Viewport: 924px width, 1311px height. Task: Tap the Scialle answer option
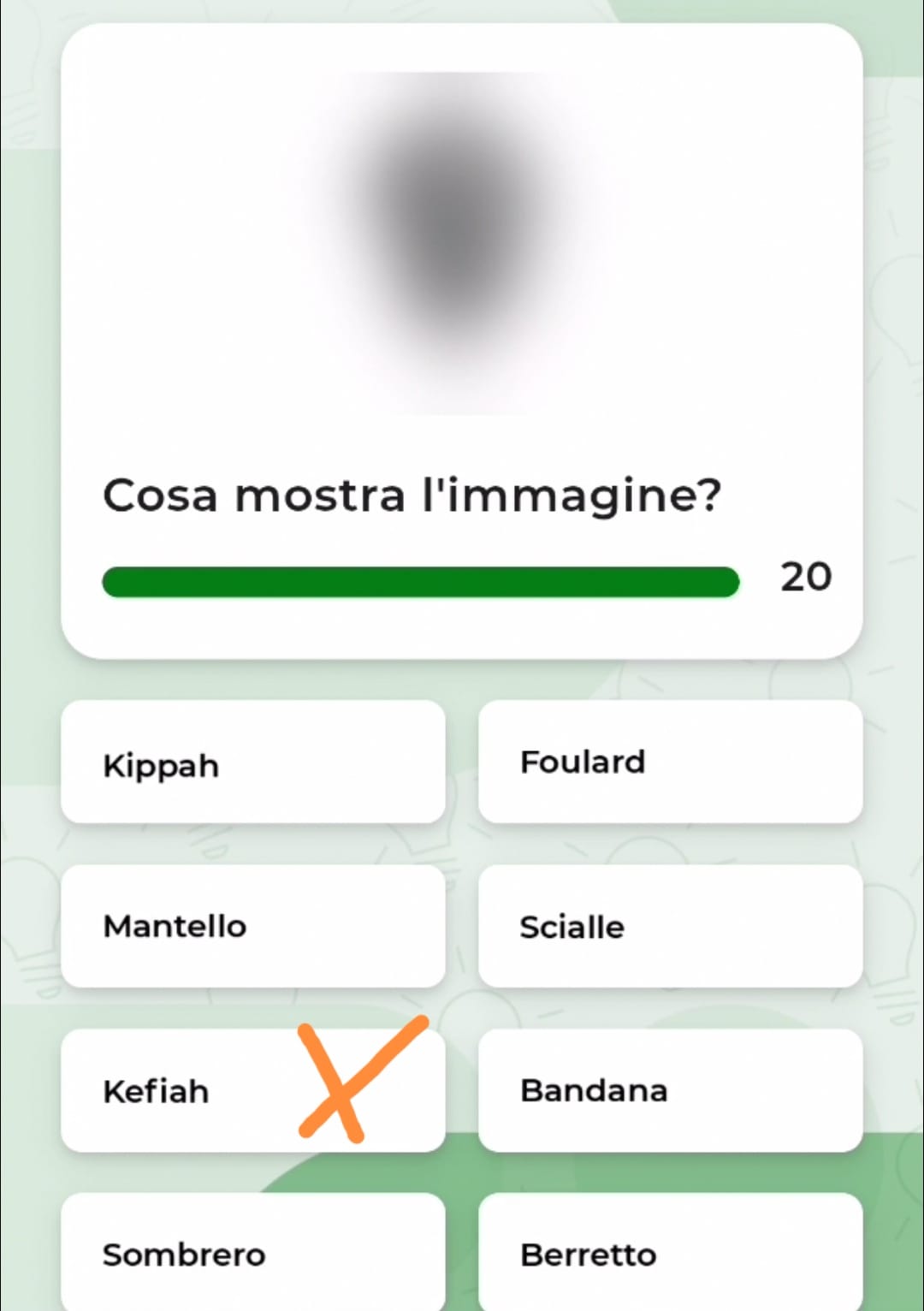coord(670,927)
